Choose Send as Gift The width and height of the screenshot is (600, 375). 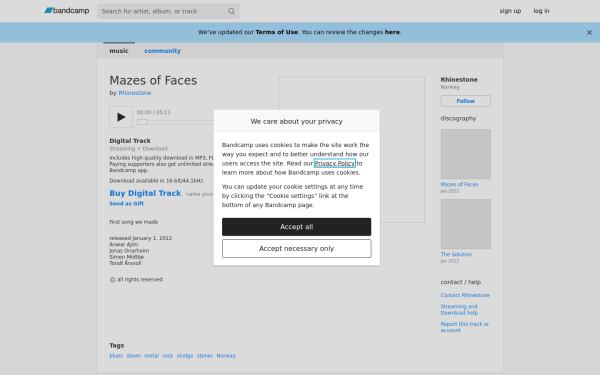coord(127,204)
